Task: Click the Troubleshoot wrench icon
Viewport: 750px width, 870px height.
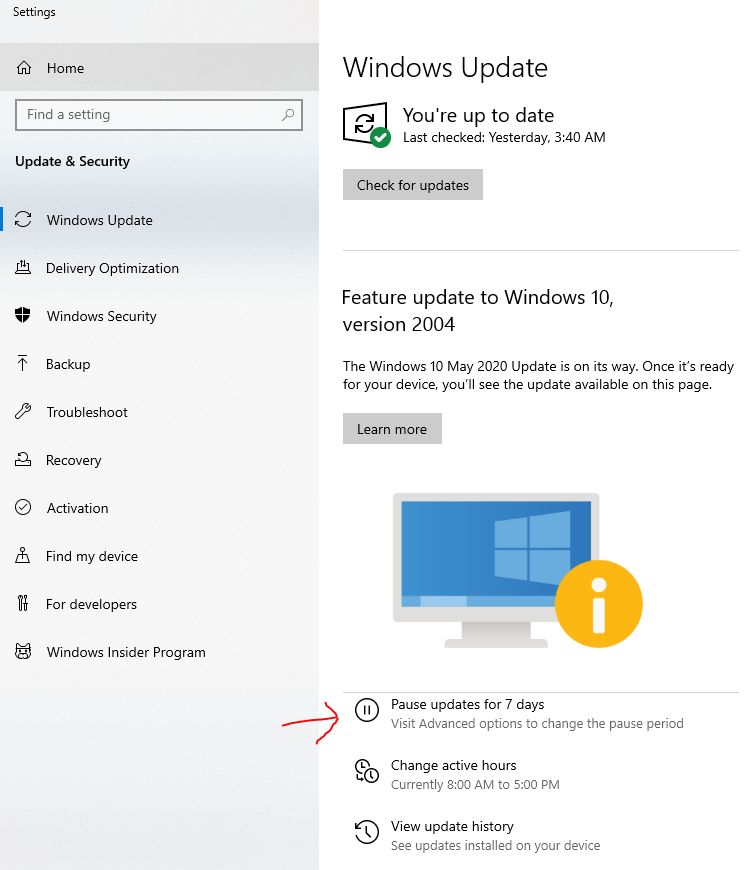Action: tap(24, 412)
